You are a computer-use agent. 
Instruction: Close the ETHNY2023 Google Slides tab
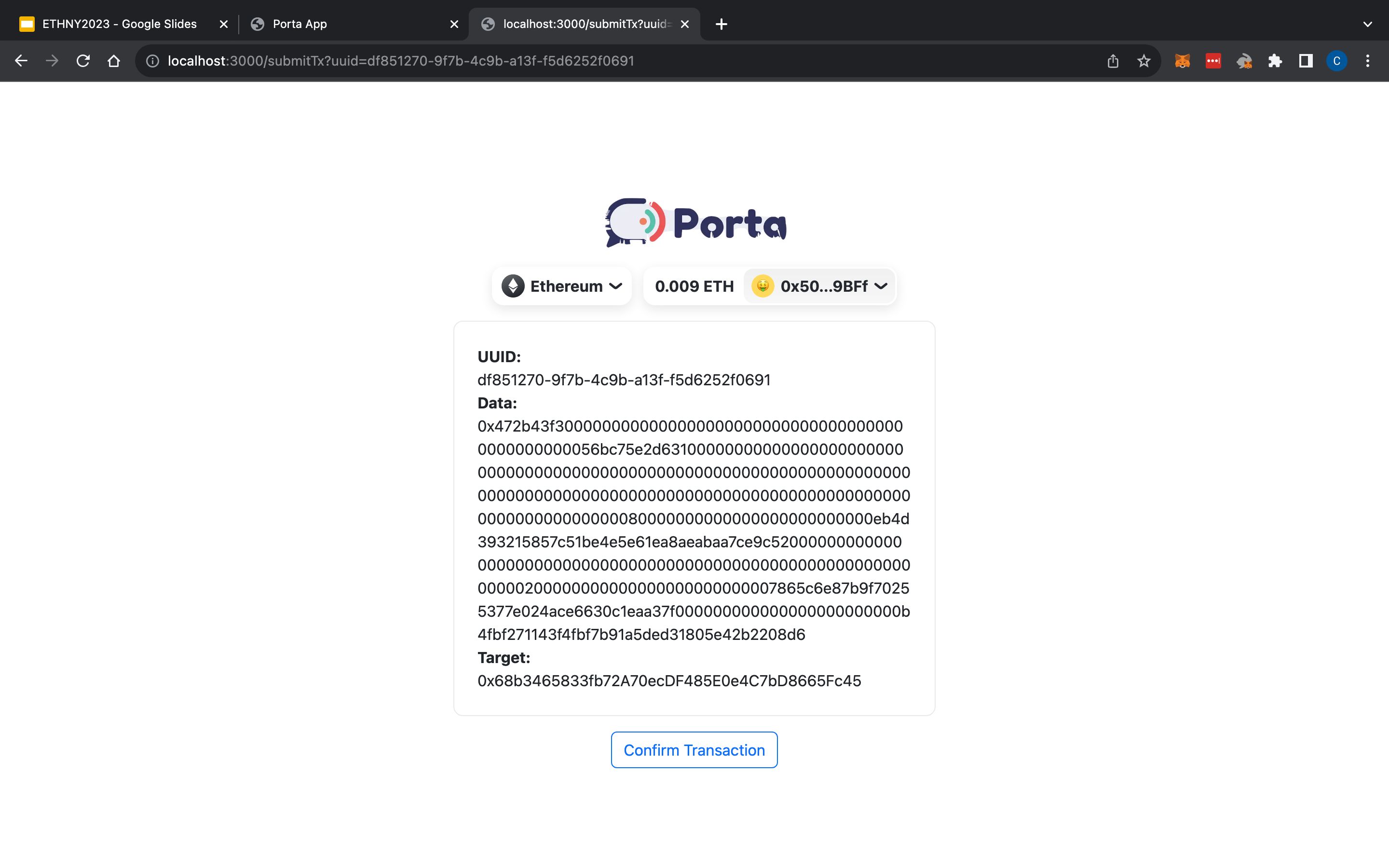(x=224, y=24)
